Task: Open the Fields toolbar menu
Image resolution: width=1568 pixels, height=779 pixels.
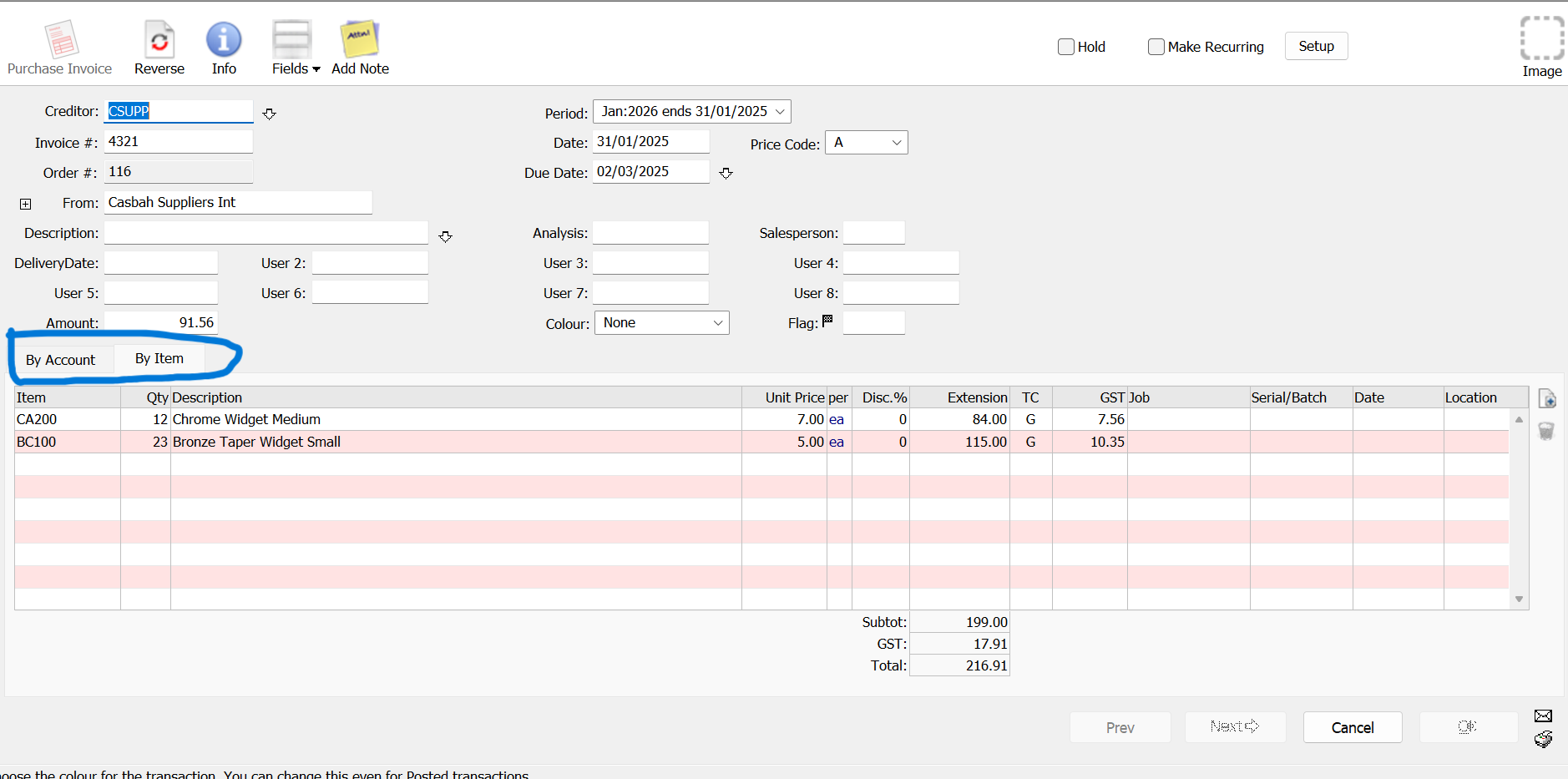Action: pyautogui.click(x=296, y=48)
